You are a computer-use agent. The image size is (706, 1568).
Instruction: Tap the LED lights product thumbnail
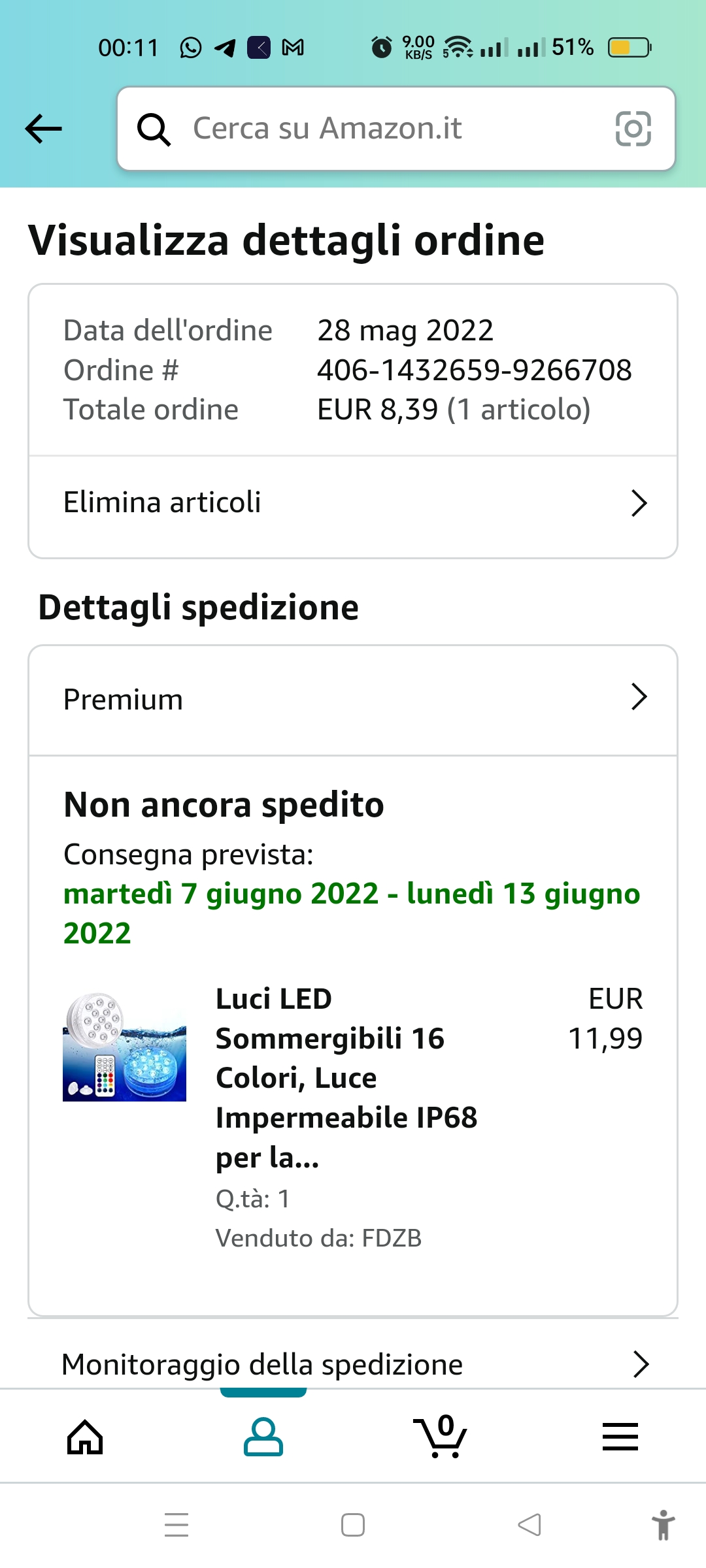click(124, 1047)
